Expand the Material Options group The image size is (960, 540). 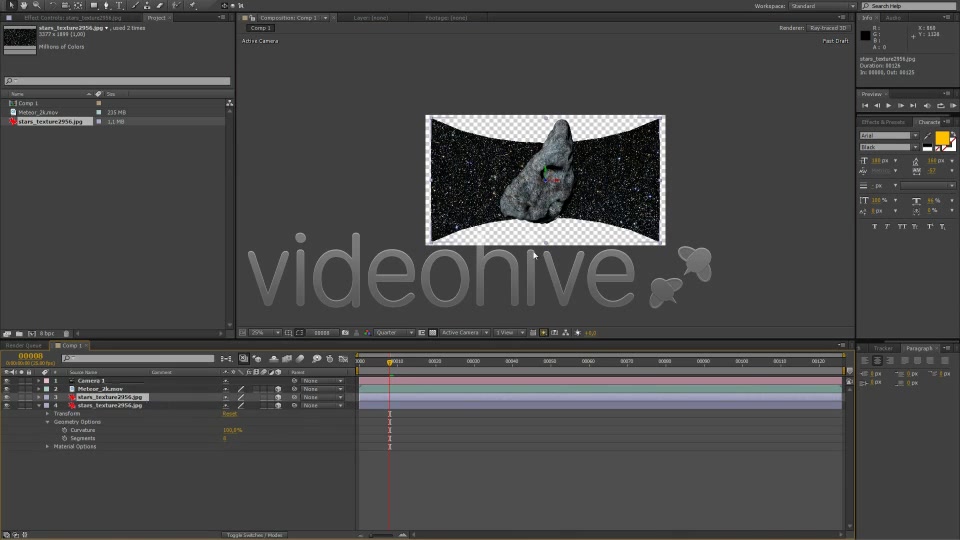click(48, 446)
